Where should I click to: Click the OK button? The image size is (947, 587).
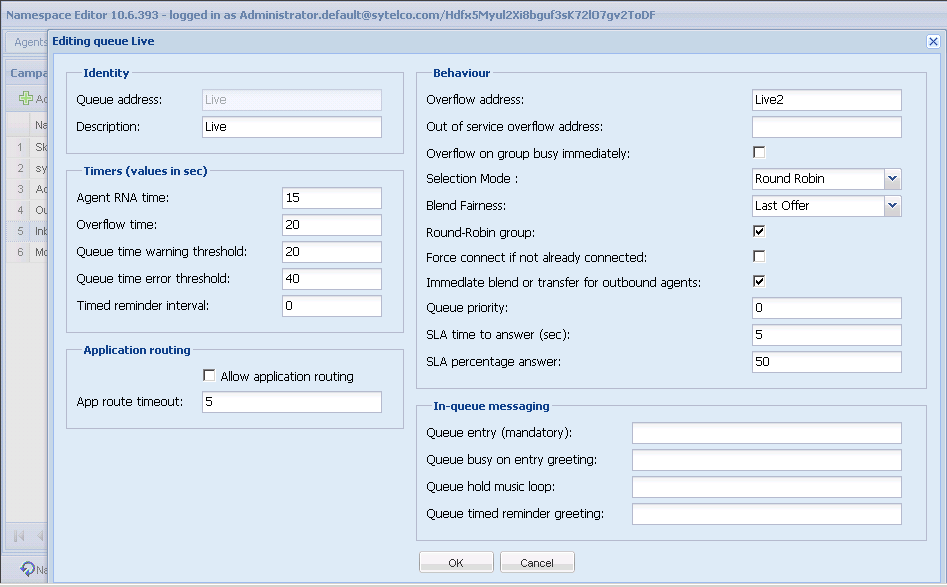click(x=456, y=562)
